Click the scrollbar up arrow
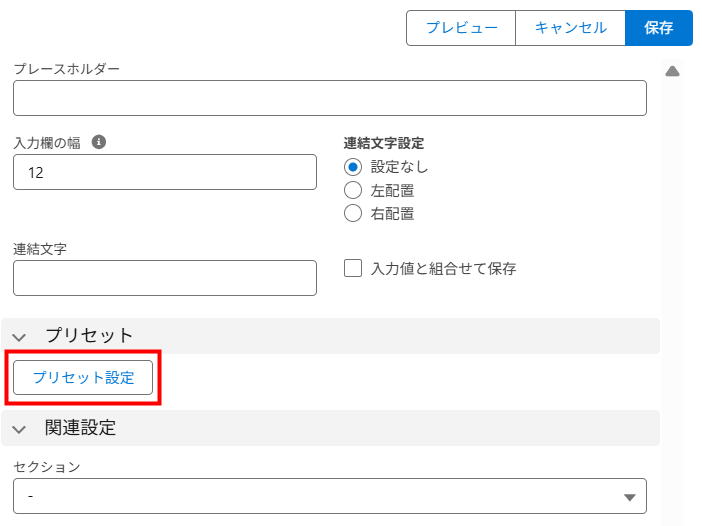 (673, 71)
